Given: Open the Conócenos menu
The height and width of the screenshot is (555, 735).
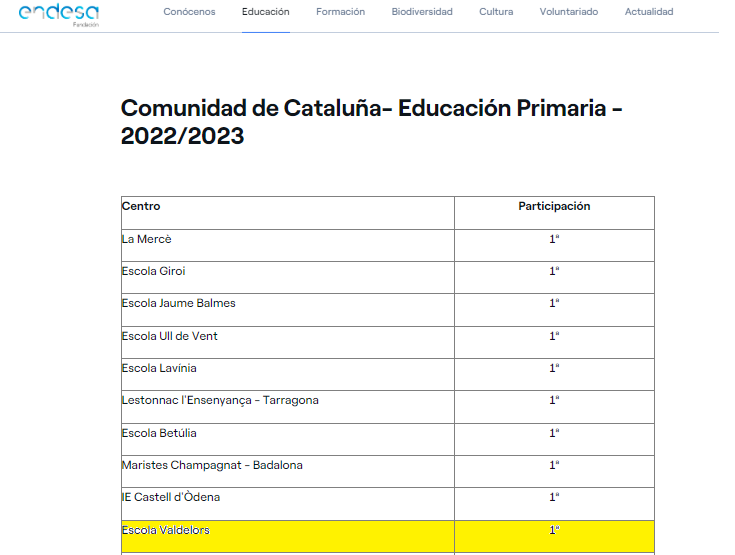Looking at the screenshot, I should point(189,12).
